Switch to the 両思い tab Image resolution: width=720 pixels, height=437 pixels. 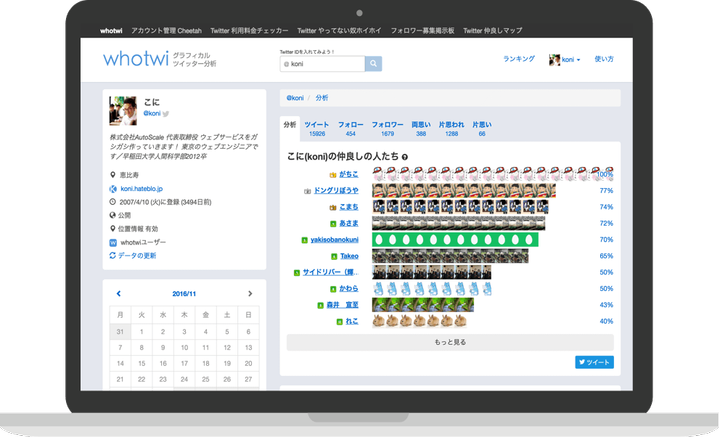(x=421, y=129)
